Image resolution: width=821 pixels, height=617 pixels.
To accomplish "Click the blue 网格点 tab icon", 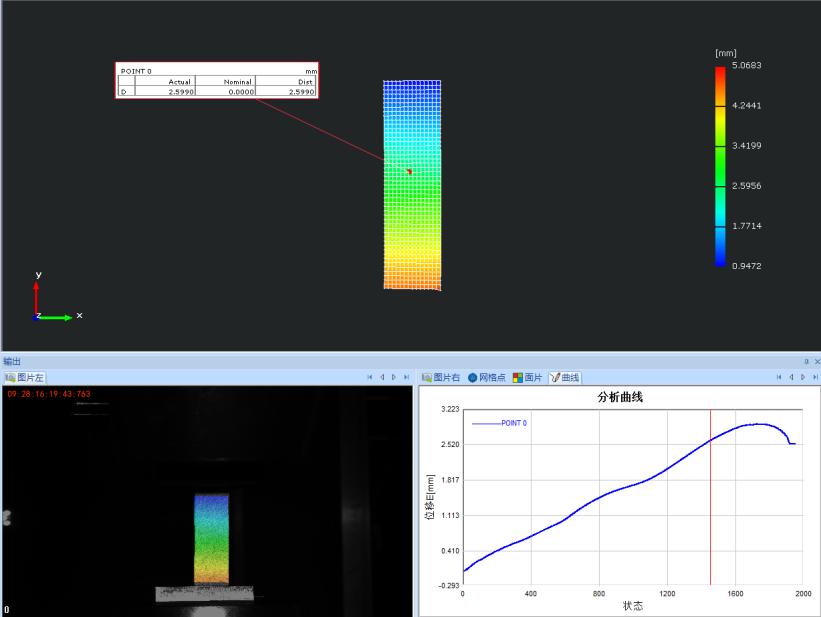I will tap(472, 378).
